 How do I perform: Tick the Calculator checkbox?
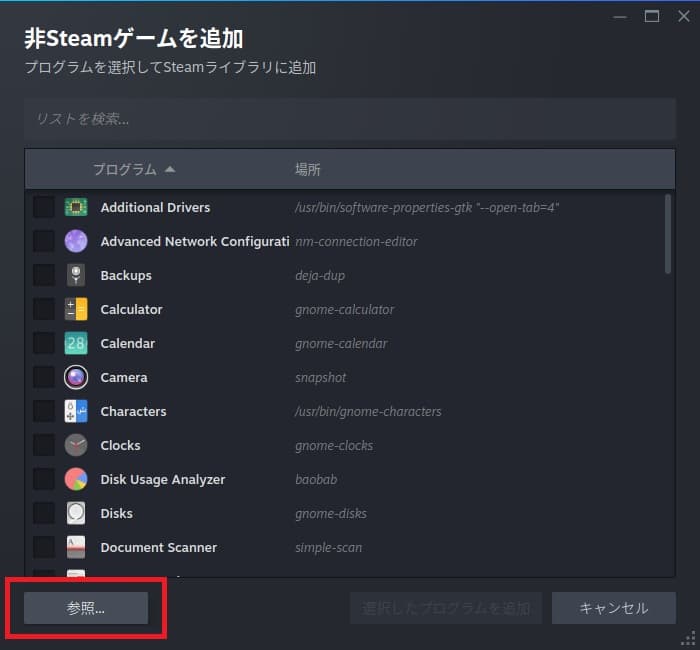(x=44, y=309)
